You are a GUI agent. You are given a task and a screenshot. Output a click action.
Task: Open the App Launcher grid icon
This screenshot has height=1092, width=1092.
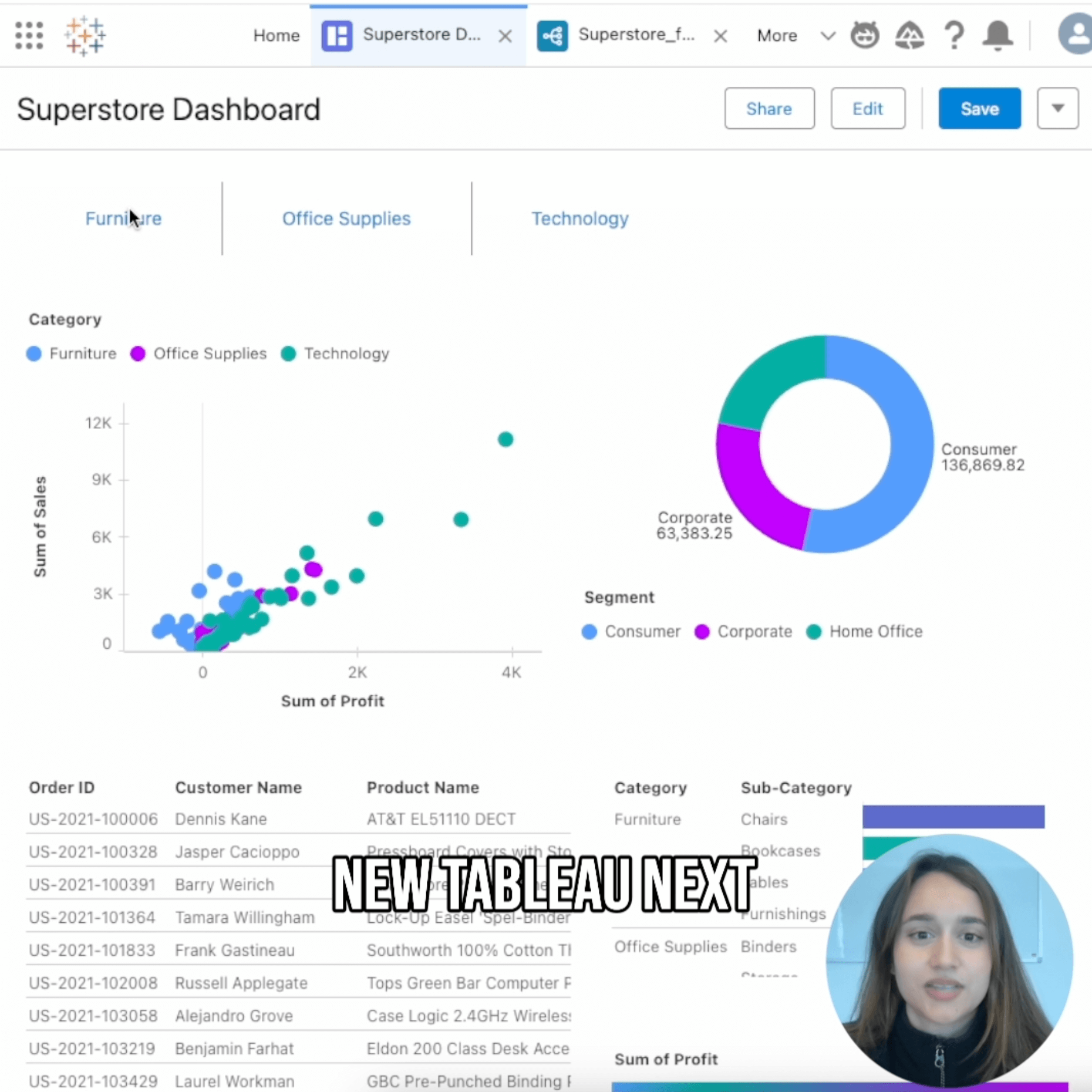pyautogui.click(x=29, y=36)
